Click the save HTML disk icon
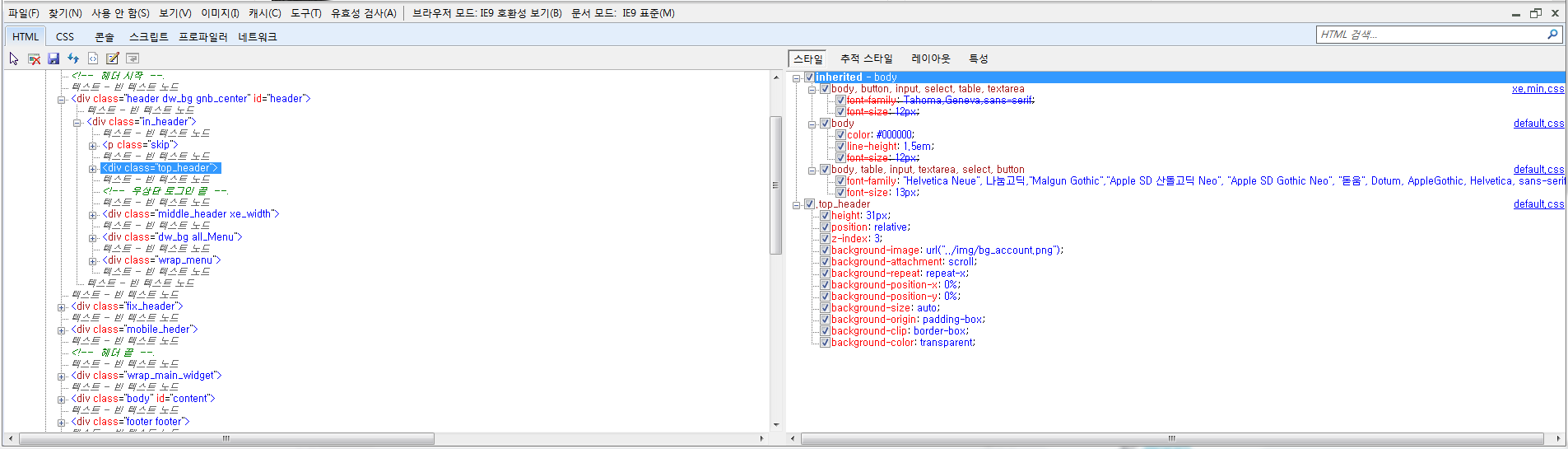 [54, 58]
